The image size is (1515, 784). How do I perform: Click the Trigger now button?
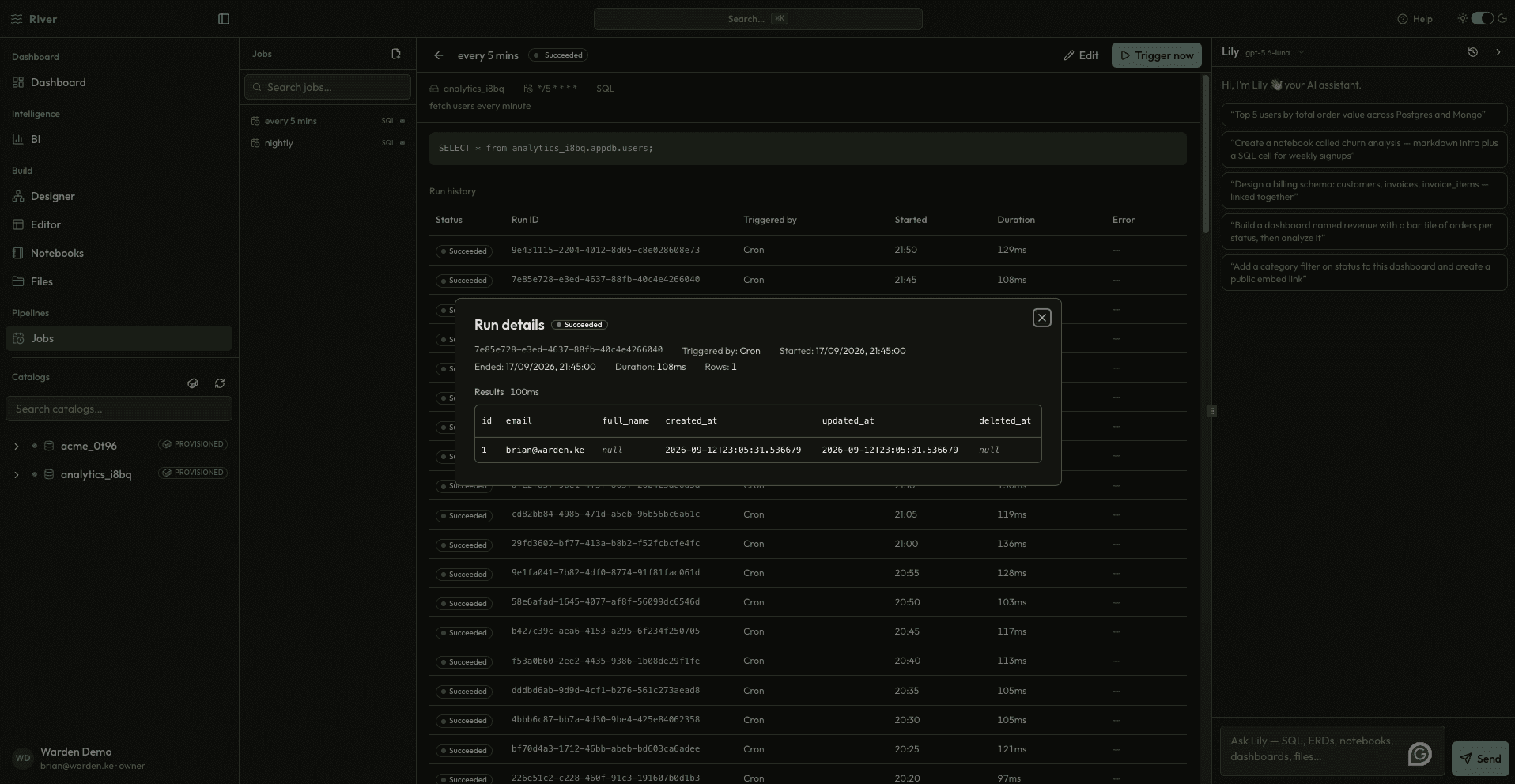(x=1157, y=55)
